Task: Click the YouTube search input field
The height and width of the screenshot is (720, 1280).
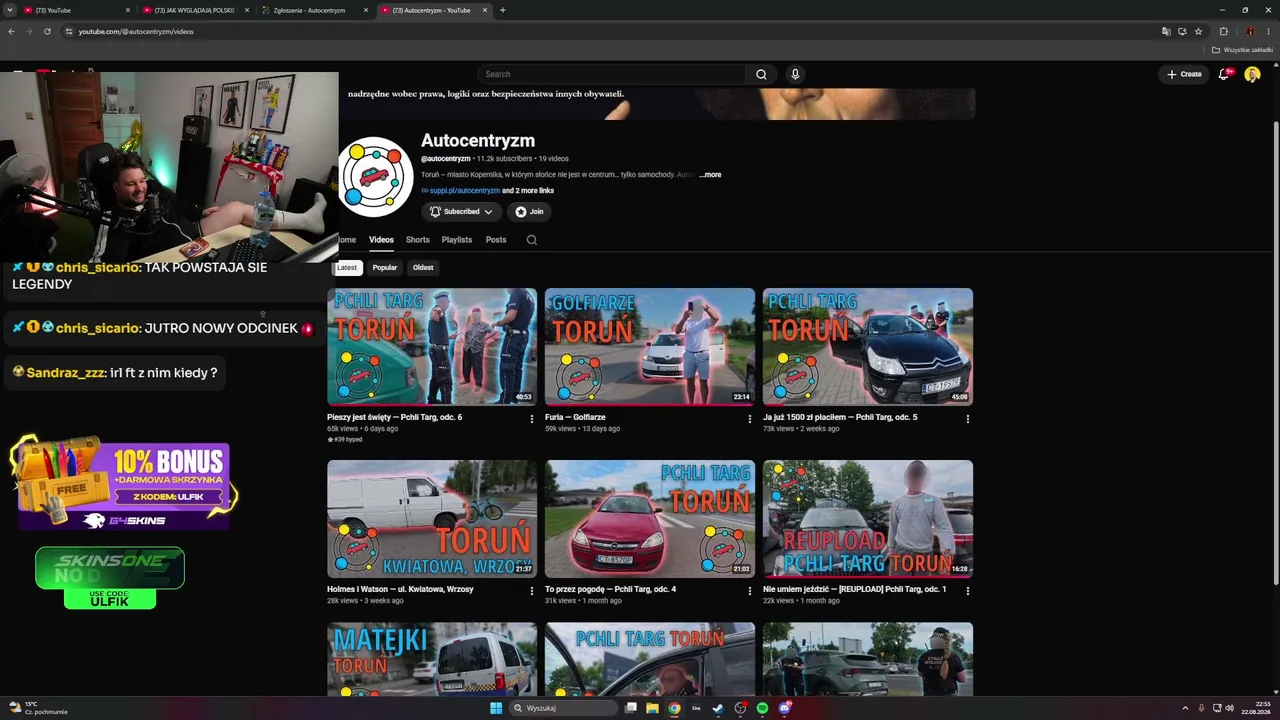Action: (611, 74)
